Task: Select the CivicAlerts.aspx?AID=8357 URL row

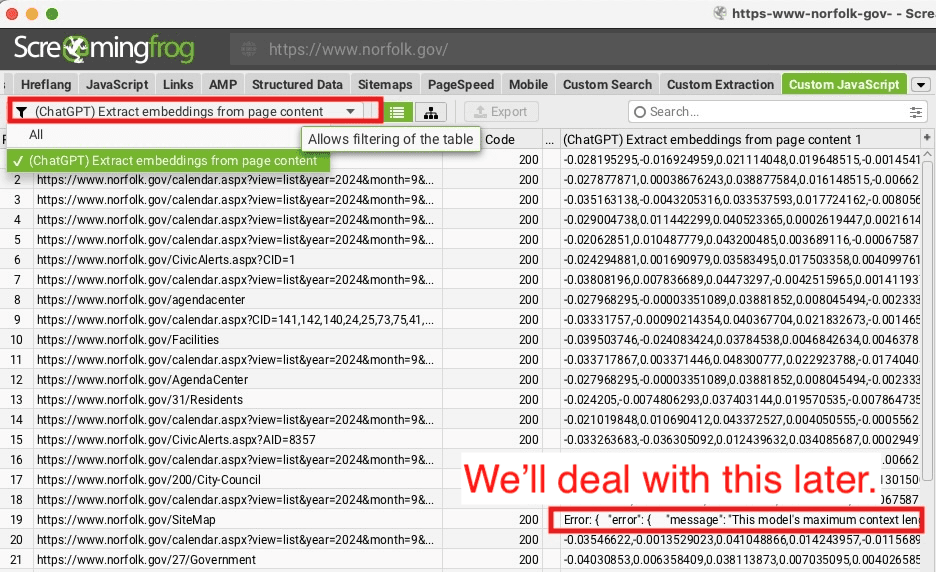Action: [238, 439]
